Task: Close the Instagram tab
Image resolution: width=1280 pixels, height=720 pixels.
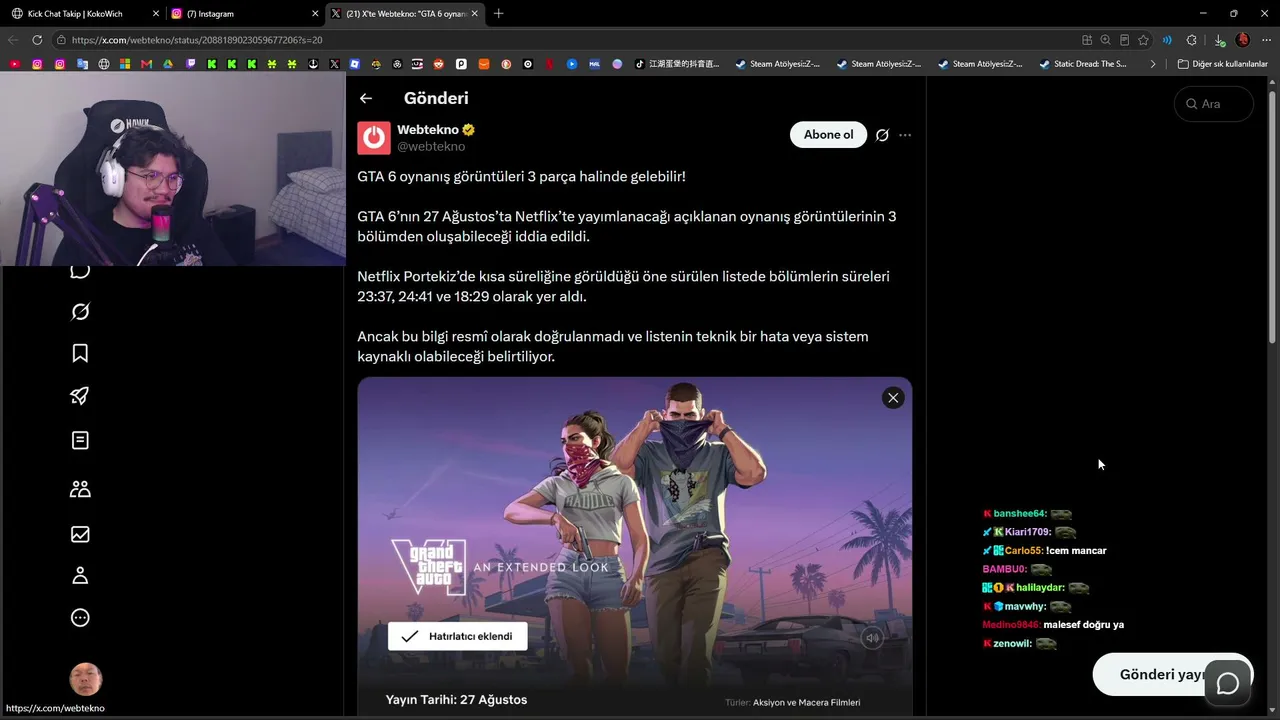Action: tap(315, 14)
